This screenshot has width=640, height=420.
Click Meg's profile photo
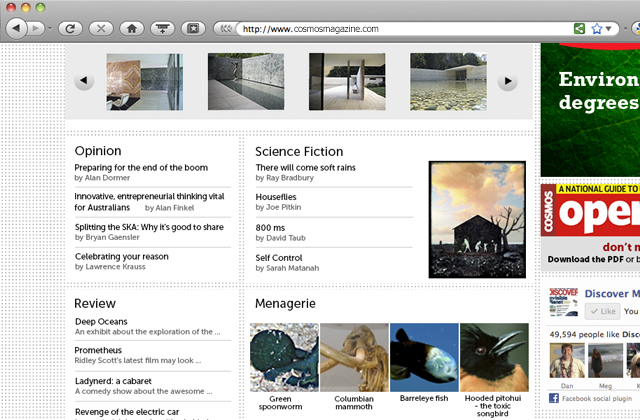pos(605,360)
